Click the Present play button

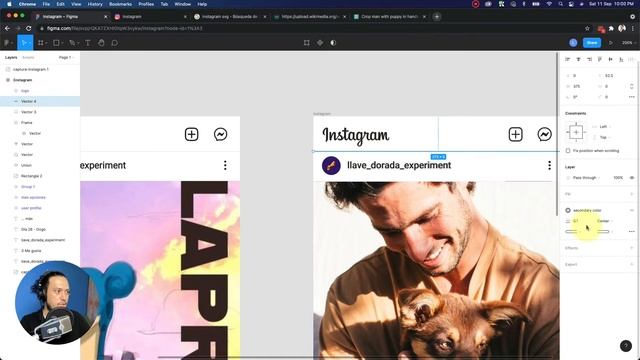[x=611, y=42]
